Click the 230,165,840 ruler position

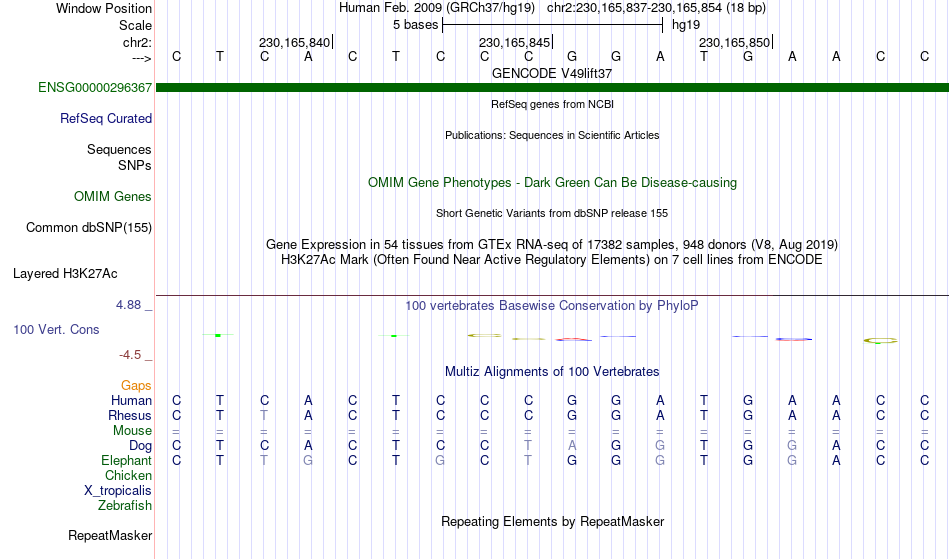tap(294, 42)
